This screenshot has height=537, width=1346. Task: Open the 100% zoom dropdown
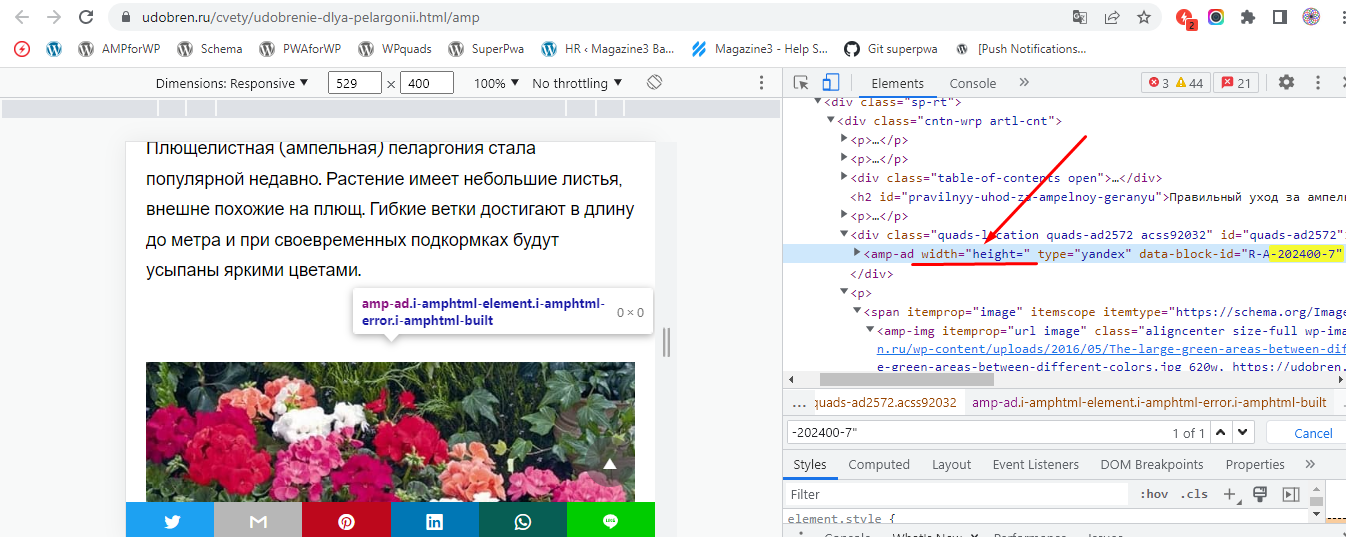[496, 83]
